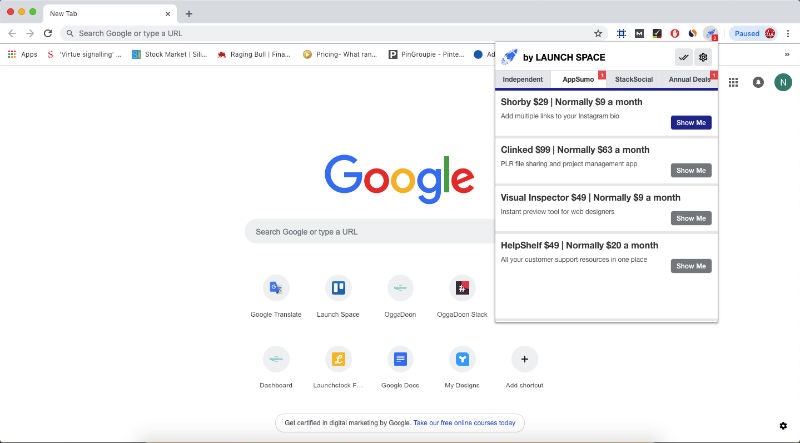The image size is (800, 443).
Task: Open Pricing- What ran... bookmark
Action: 340,54
